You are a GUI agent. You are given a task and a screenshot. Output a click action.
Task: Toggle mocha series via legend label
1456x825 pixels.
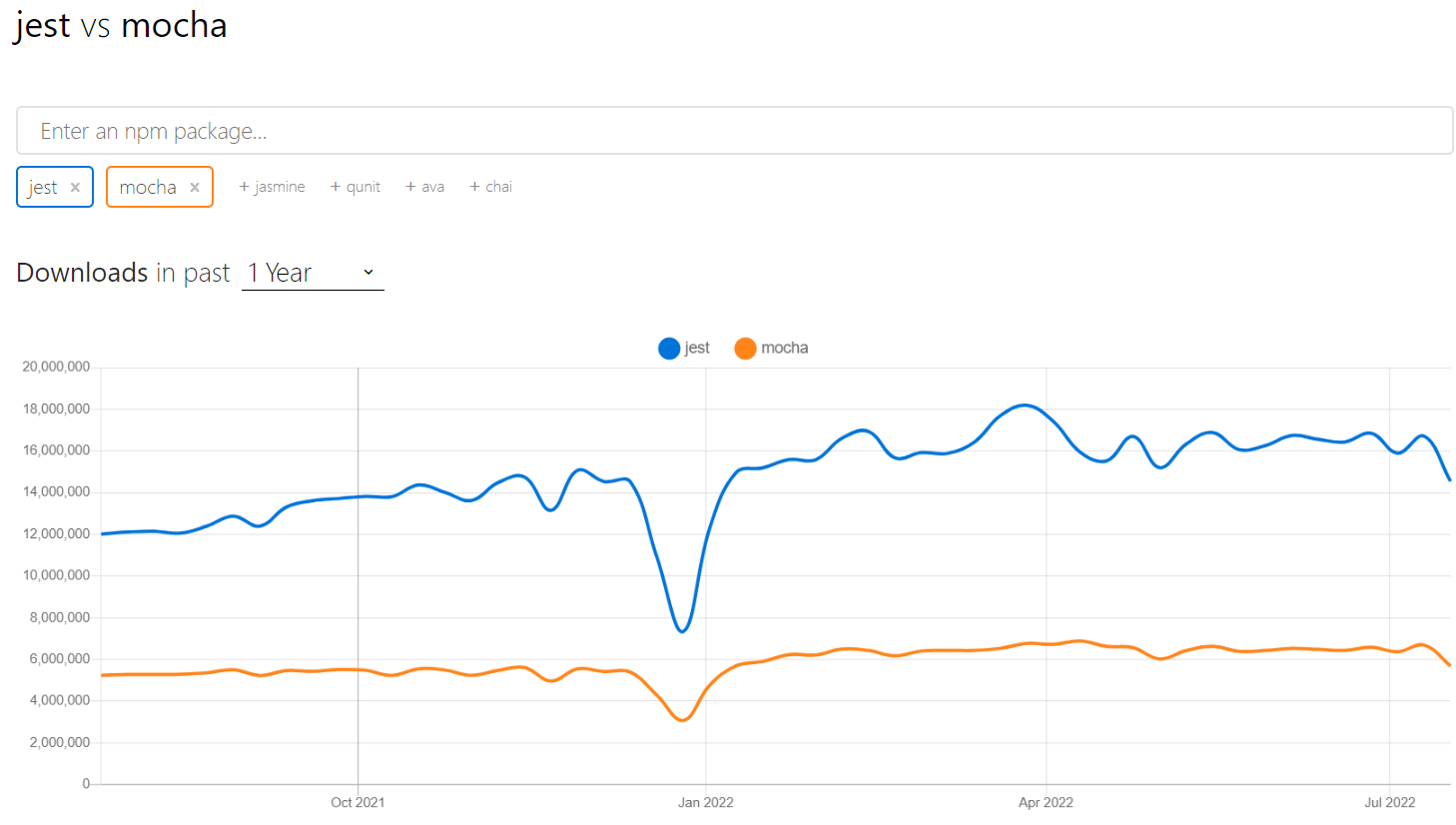784,349
